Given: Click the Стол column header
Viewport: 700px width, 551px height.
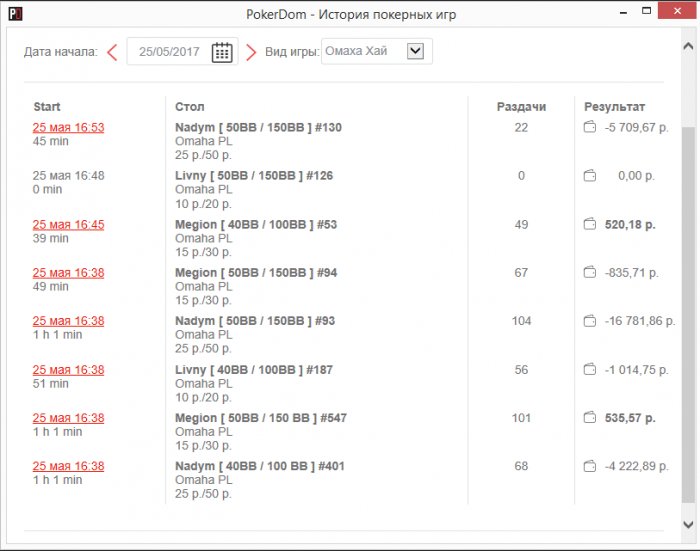Looking at the screenshot, I should [190, 107].
